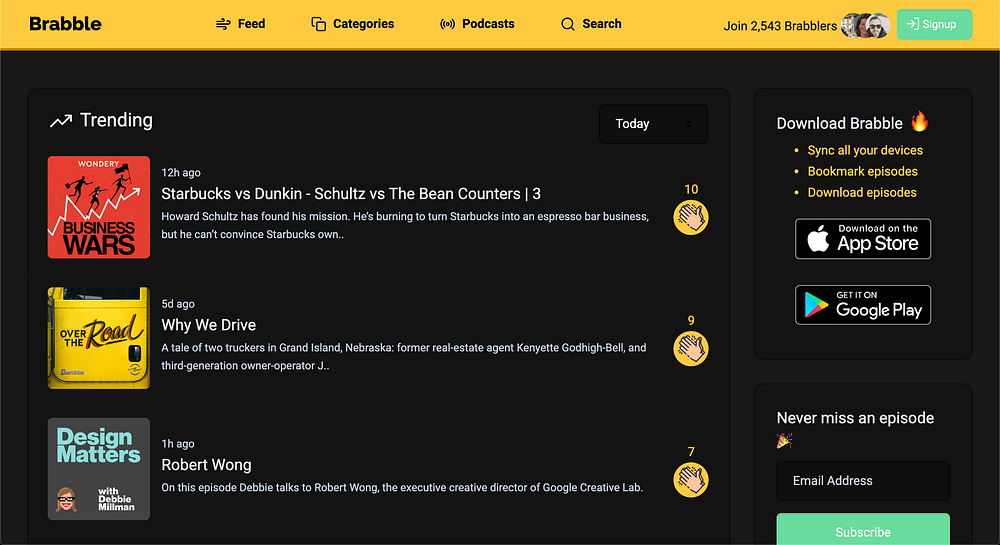
Task: Open the Today period dropdown
Action: 653,124
